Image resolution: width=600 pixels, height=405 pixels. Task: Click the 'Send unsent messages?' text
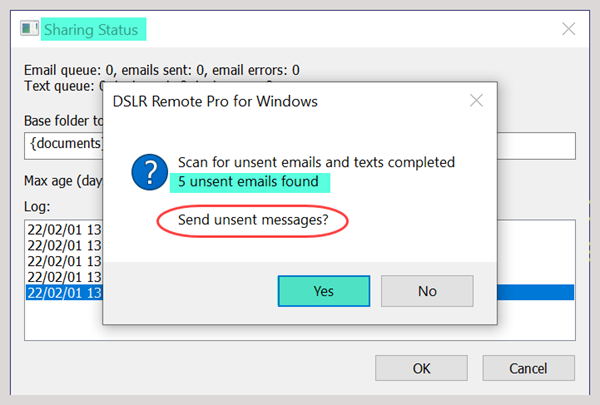coord(253,220)
